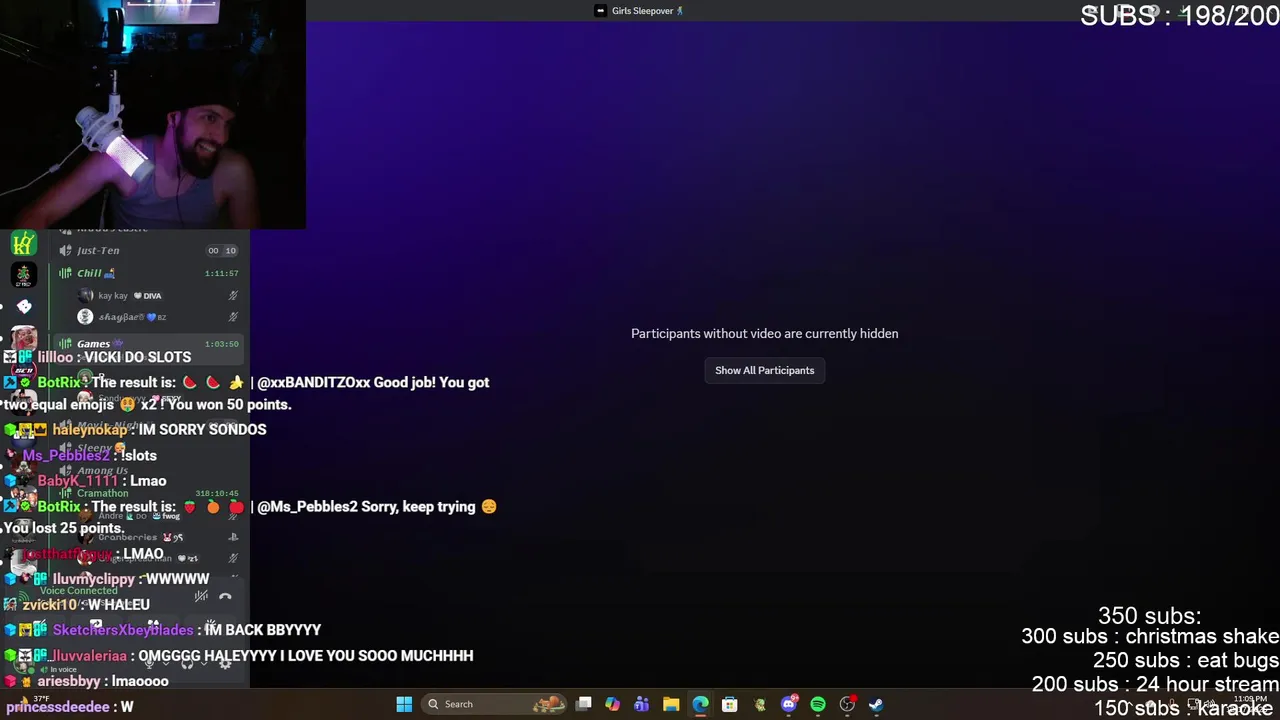
Task: Open File Explorer from the taskbar
Action: tap(671, 704)
